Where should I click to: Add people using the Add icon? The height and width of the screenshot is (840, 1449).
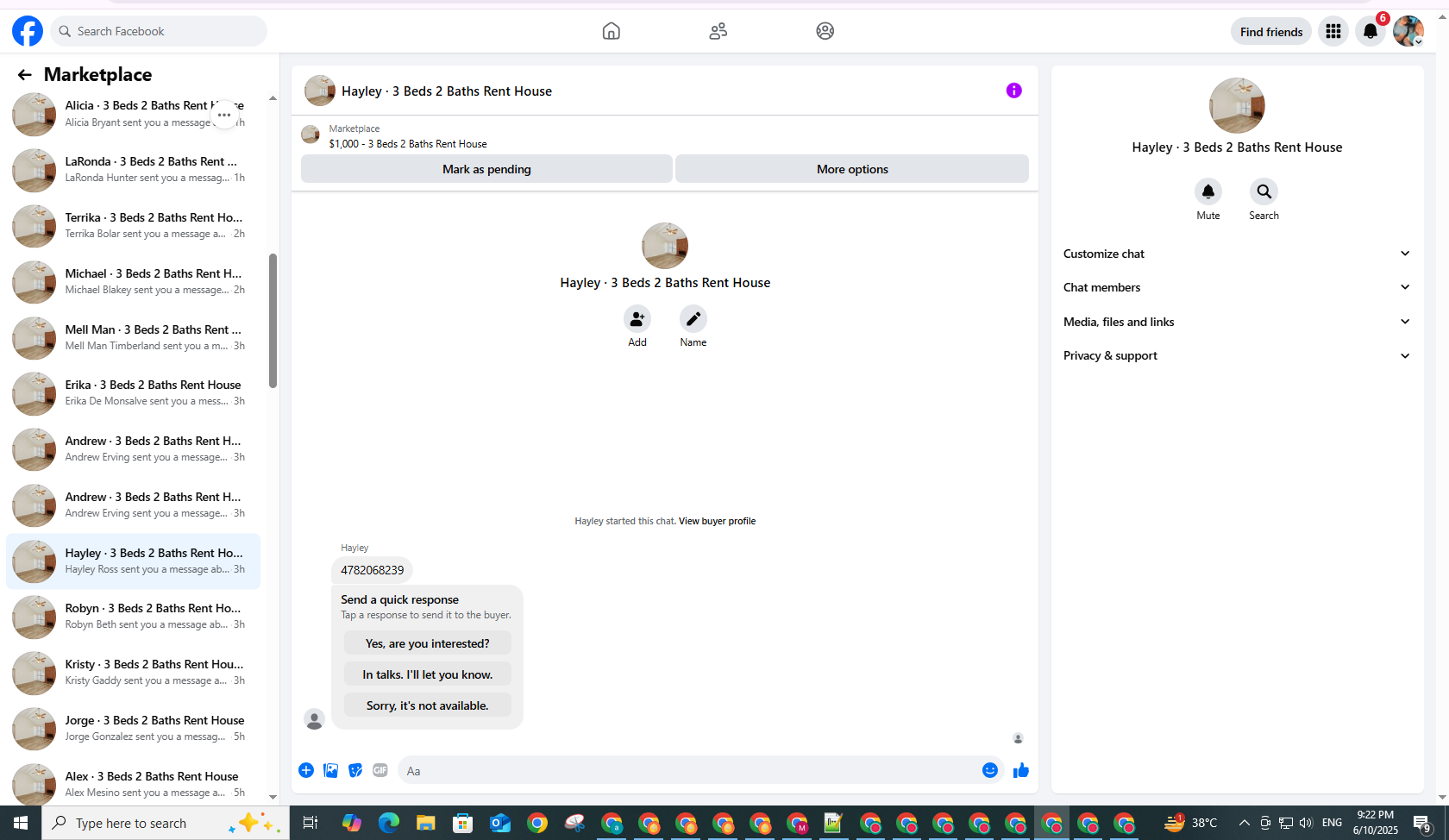coord(637,319)
